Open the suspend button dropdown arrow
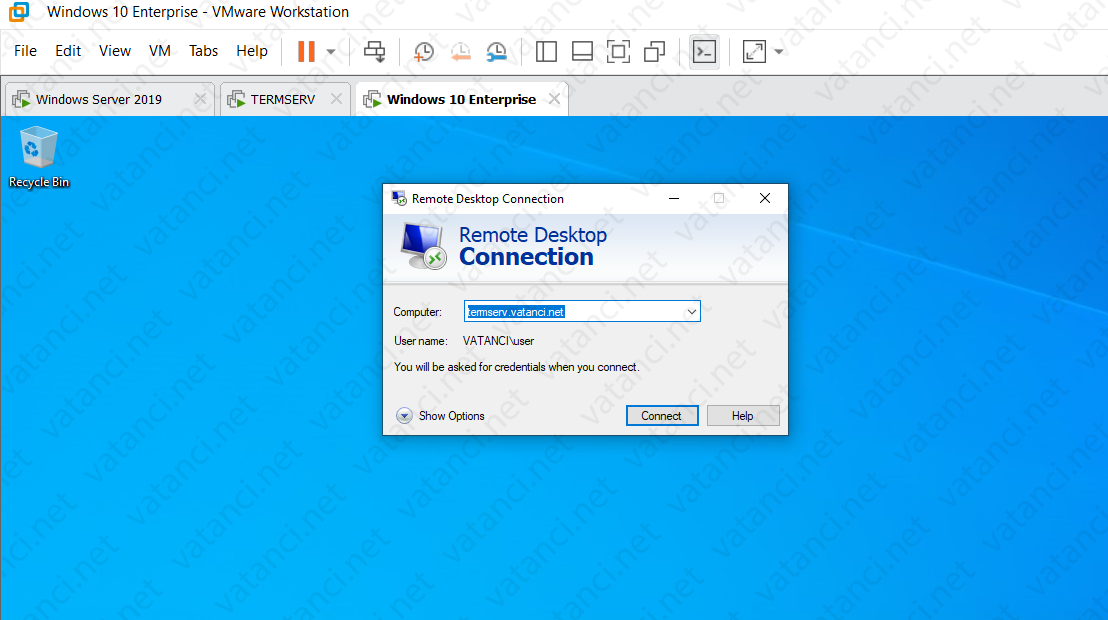This screenshot has width=1108, height=620. click(330, 51)
